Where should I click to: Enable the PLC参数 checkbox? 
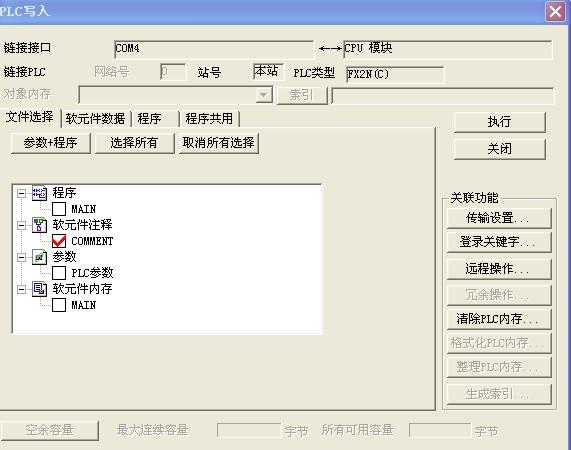(x=59, y=273)
